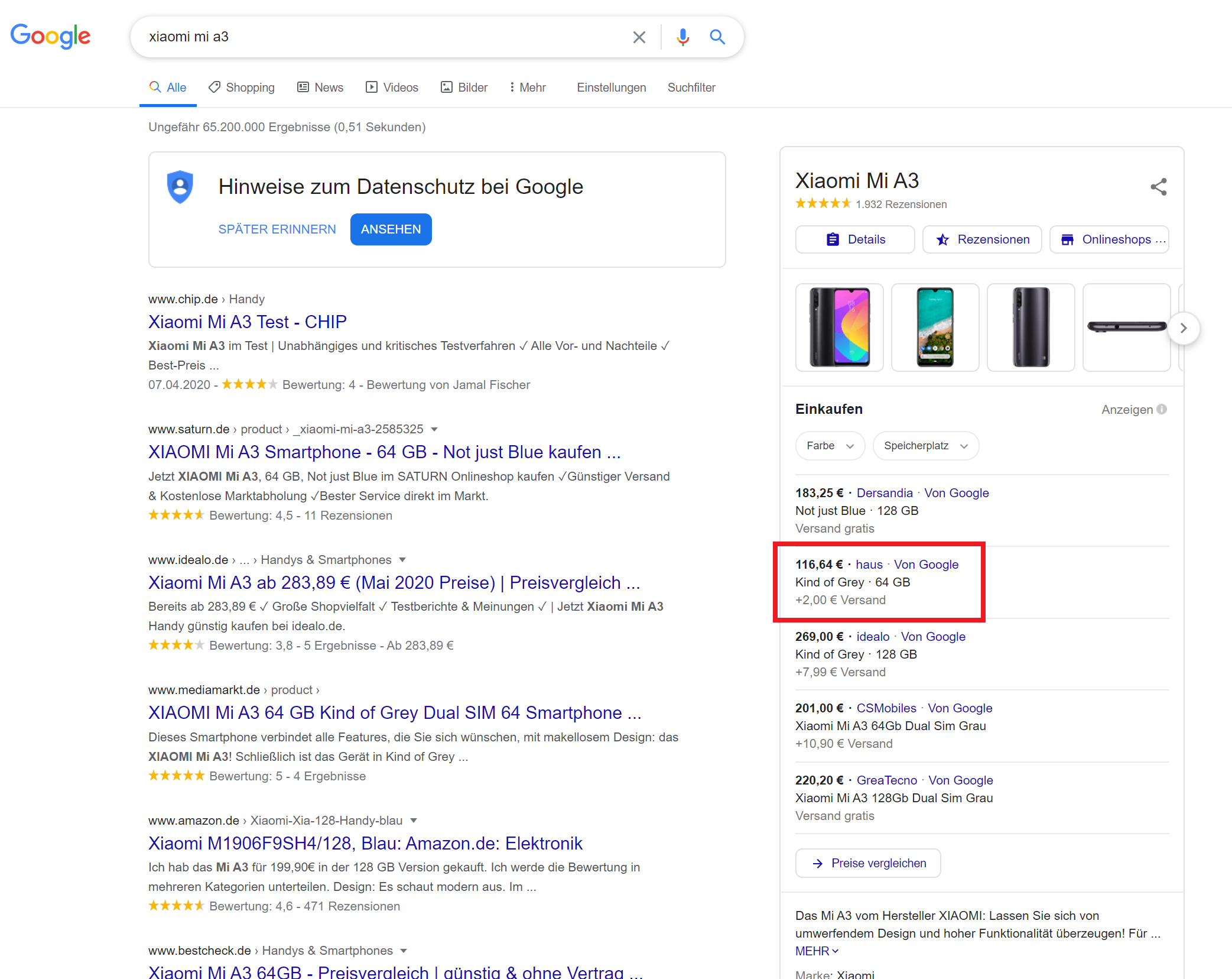Click the Google logo
Viewport: 1232px width, 979px height.
click(x=51, y=36)
